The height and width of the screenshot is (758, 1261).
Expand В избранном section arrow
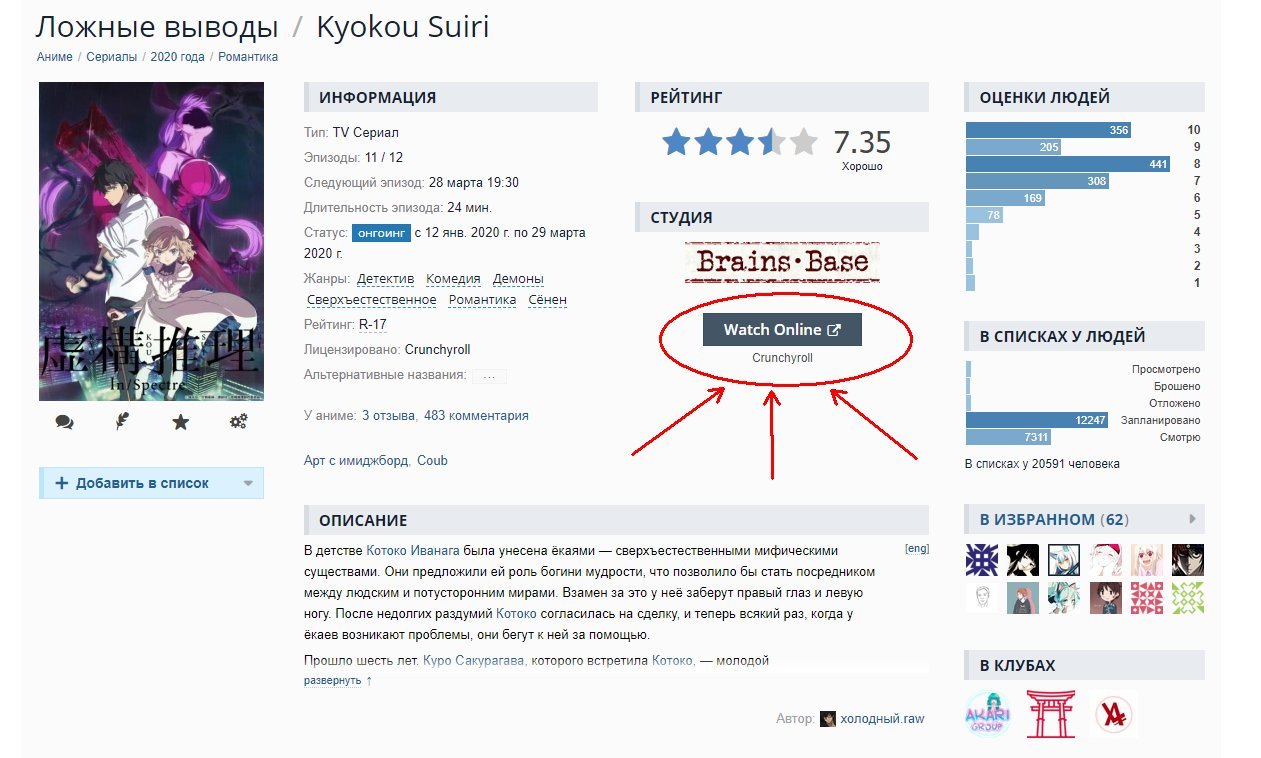point(1192,519)
